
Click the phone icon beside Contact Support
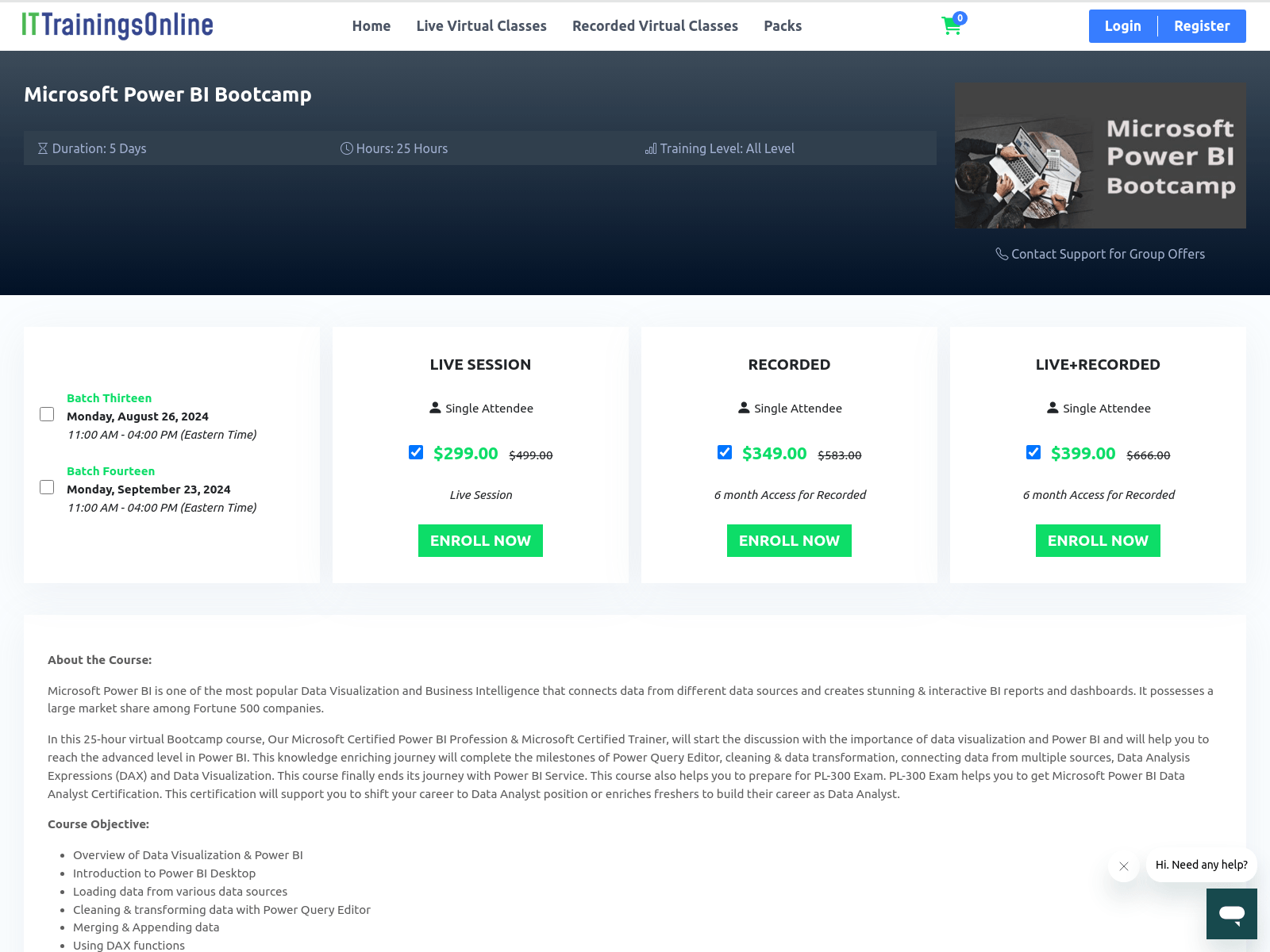pyautogui.click(x=1002, y=254)
